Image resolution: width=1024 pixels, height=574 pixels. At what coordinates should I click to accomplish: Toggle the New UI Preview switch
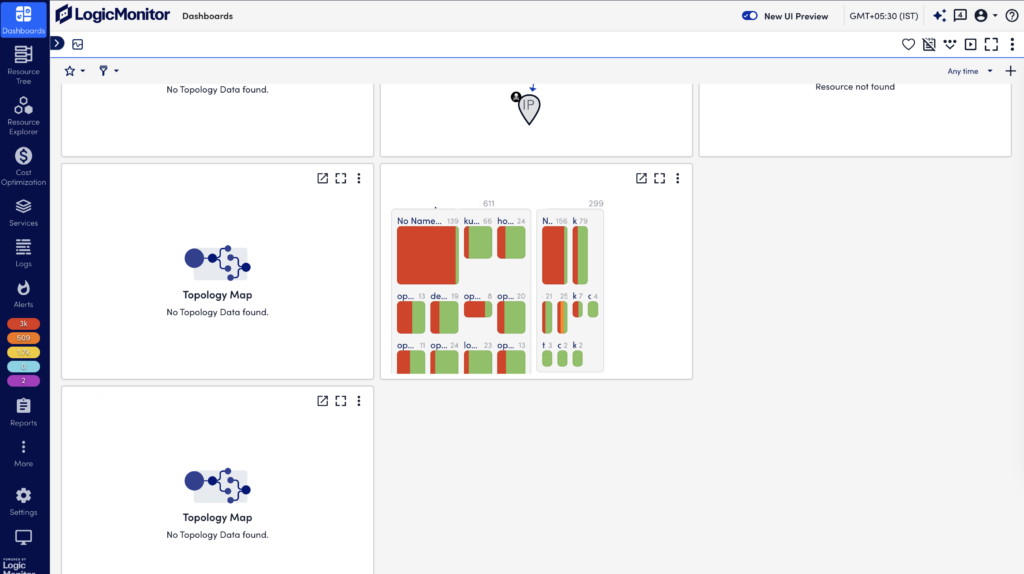(750, 16)
